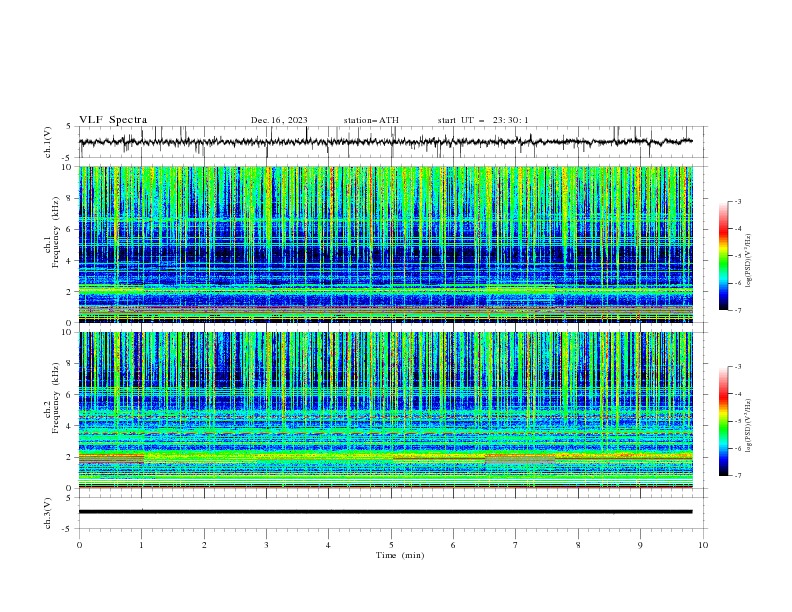
Task: Click the ch.2 Frequency (kHz) axis label
Action: tap(52, 398)
